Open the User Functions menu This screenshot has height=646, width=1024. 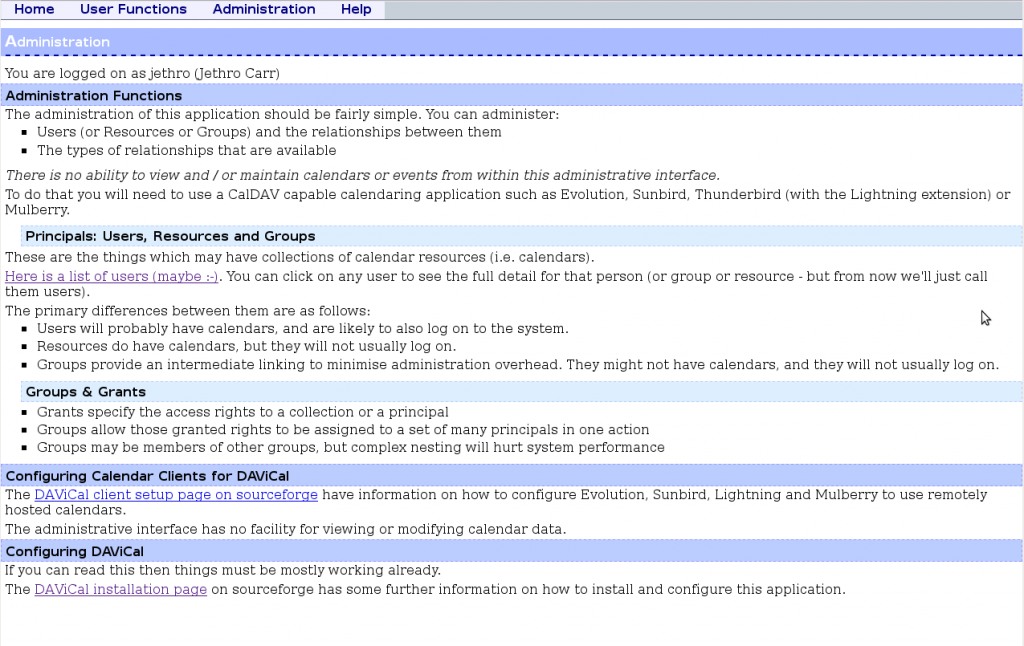tap(133, 9)
